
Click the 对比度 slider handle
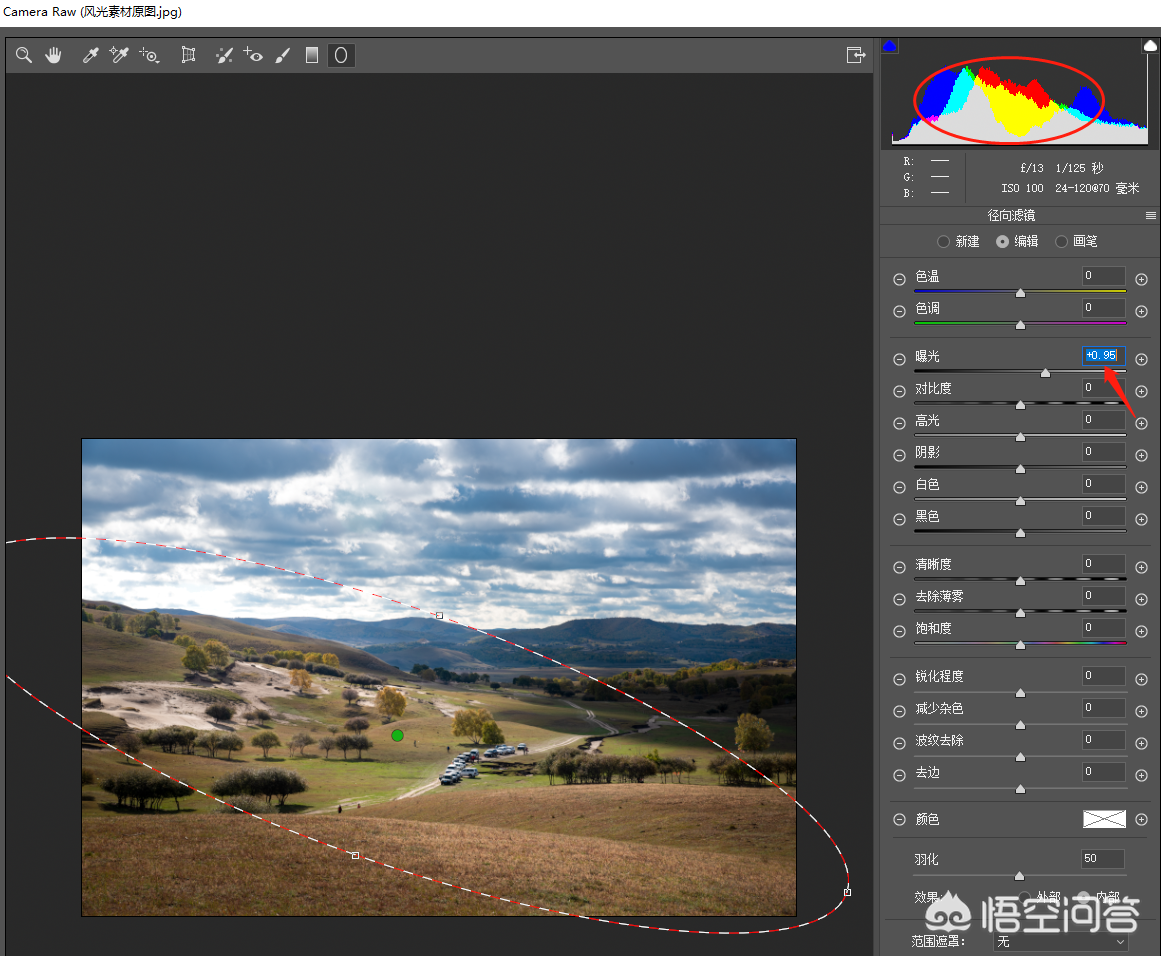coord(1020,404)
